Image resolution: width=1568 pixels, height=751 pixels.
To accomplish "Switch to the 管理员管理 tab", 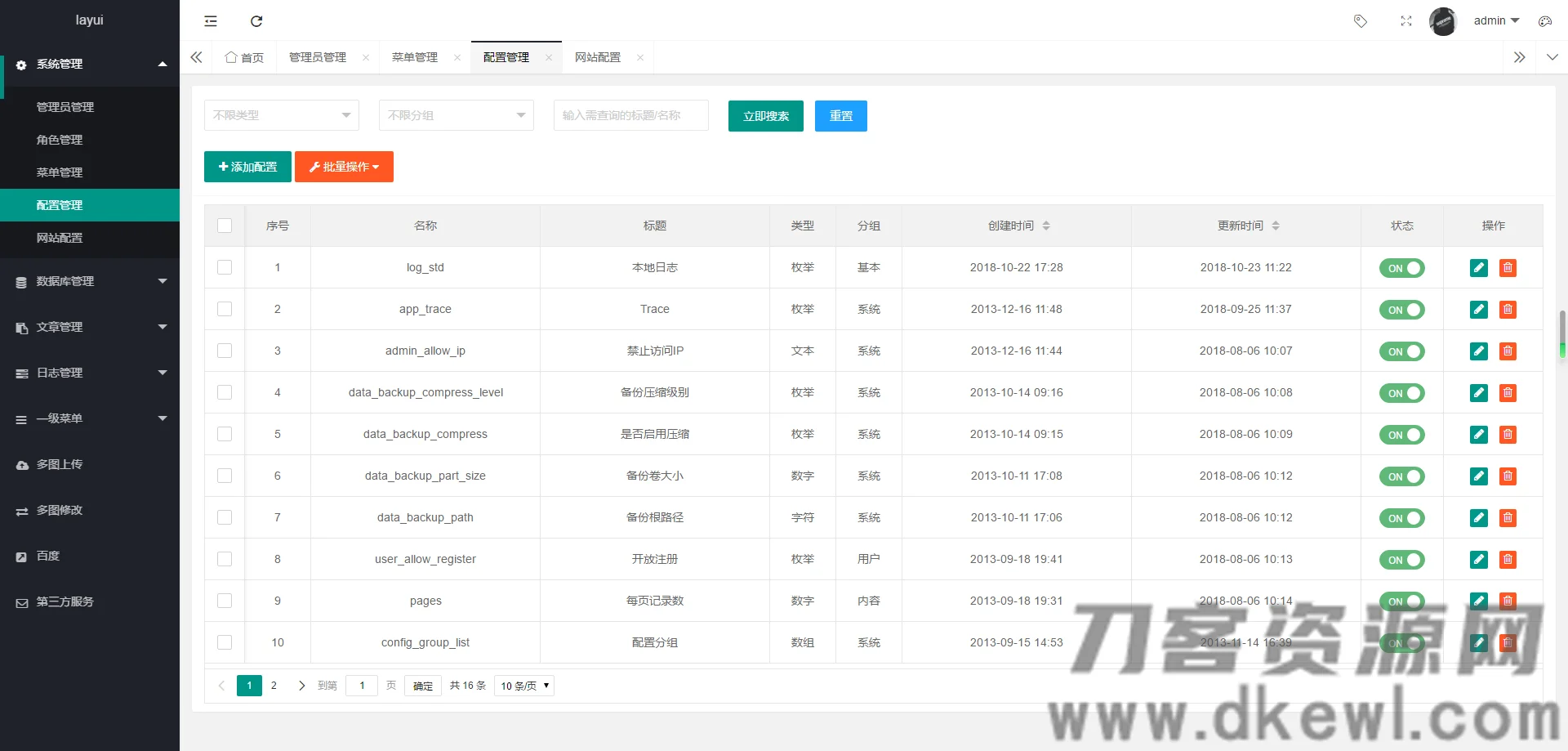I will [x=318, y=57].
